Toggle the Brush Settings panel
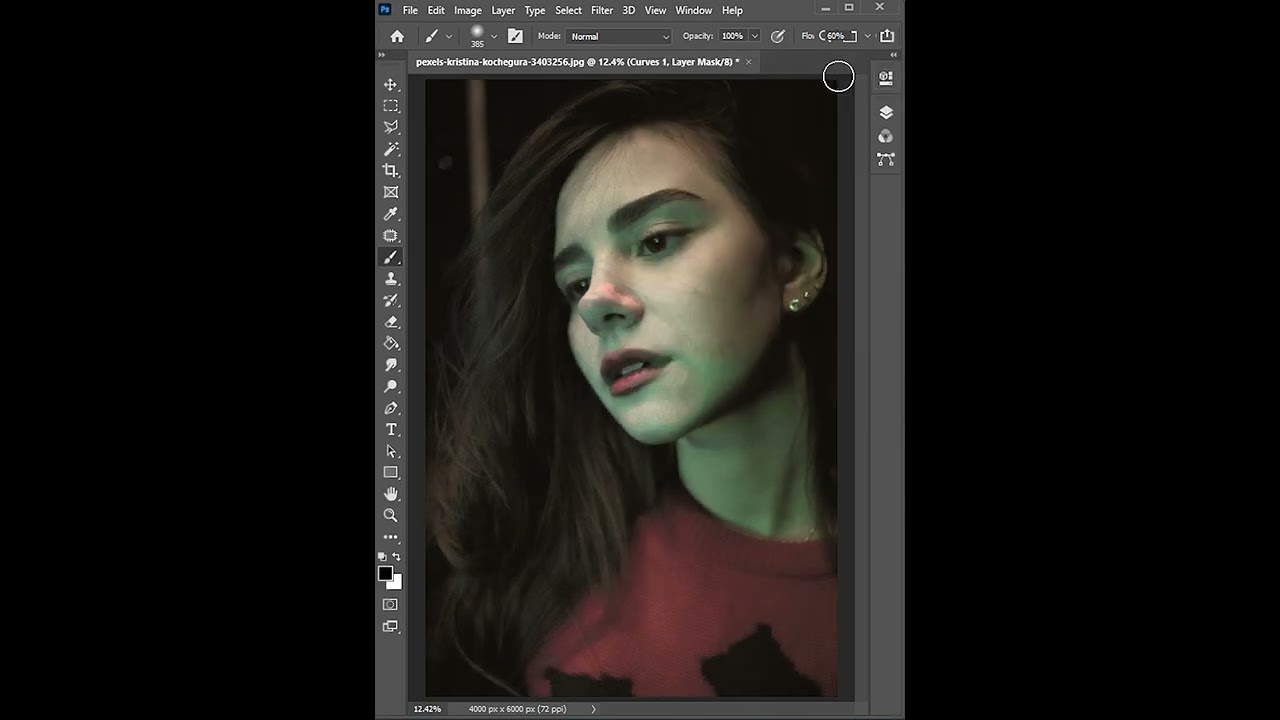Viewport: 1280px width, 720px height. (x=515, y=36)
